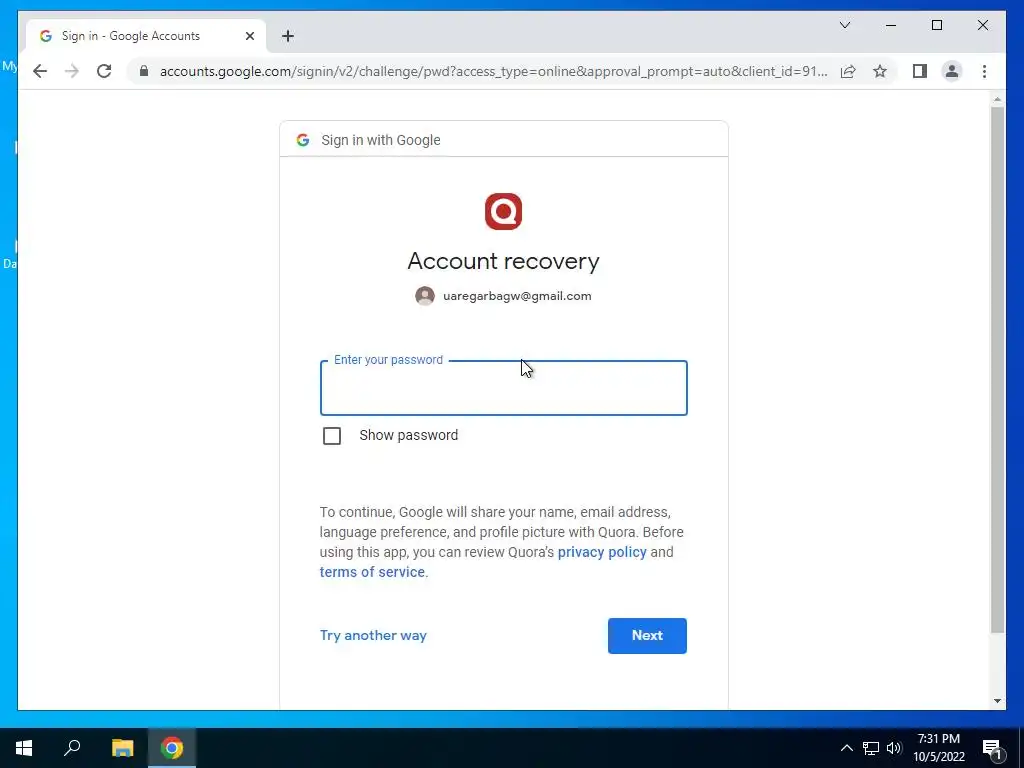This screenshot has width=1024, height=768.
Task: Select the Sign in - Google Accounts tab
Action: click(146, 36)
